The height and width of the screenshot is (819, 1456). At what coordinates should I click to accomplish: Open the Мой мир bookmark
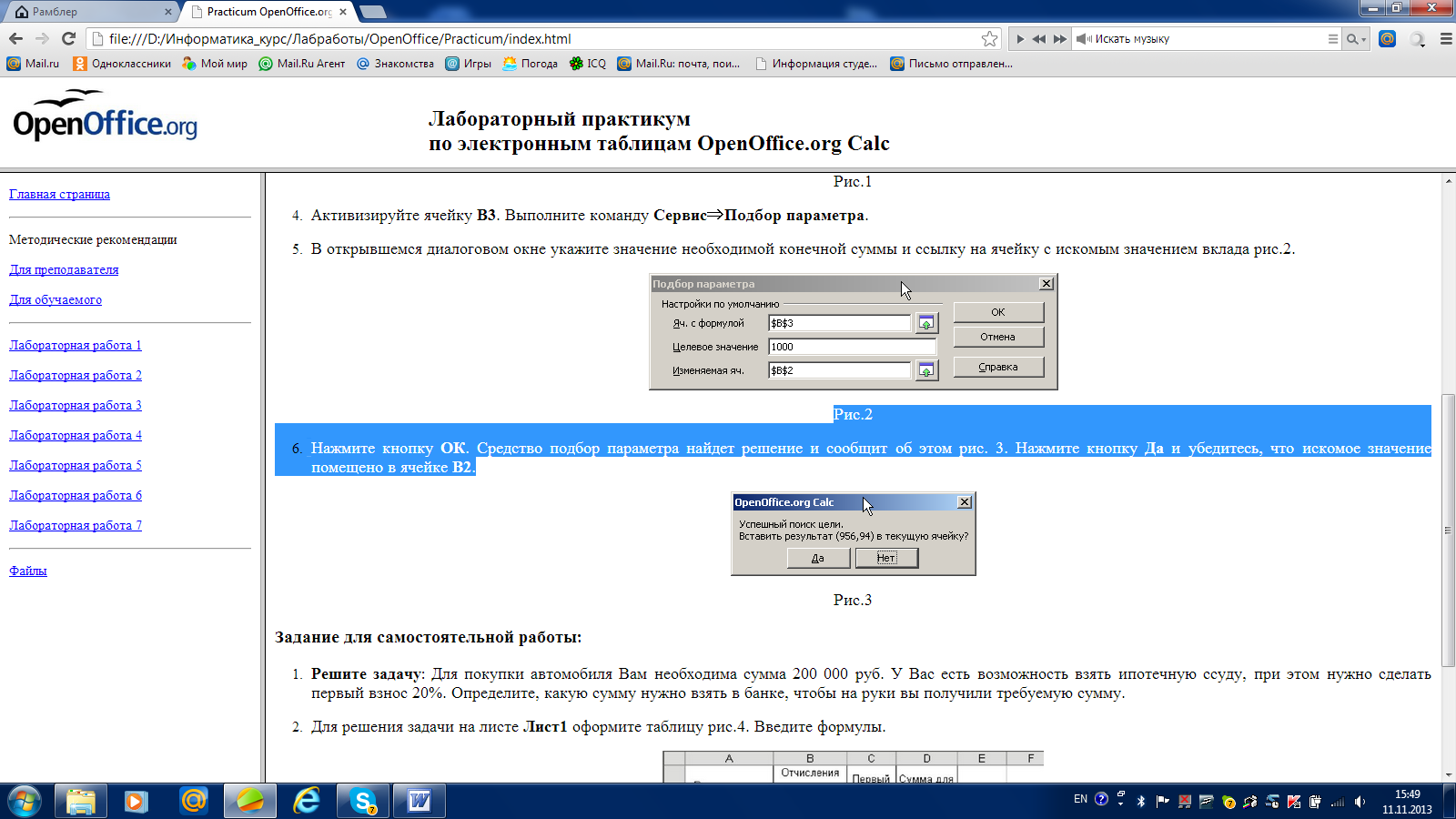(x=214, y=64)
